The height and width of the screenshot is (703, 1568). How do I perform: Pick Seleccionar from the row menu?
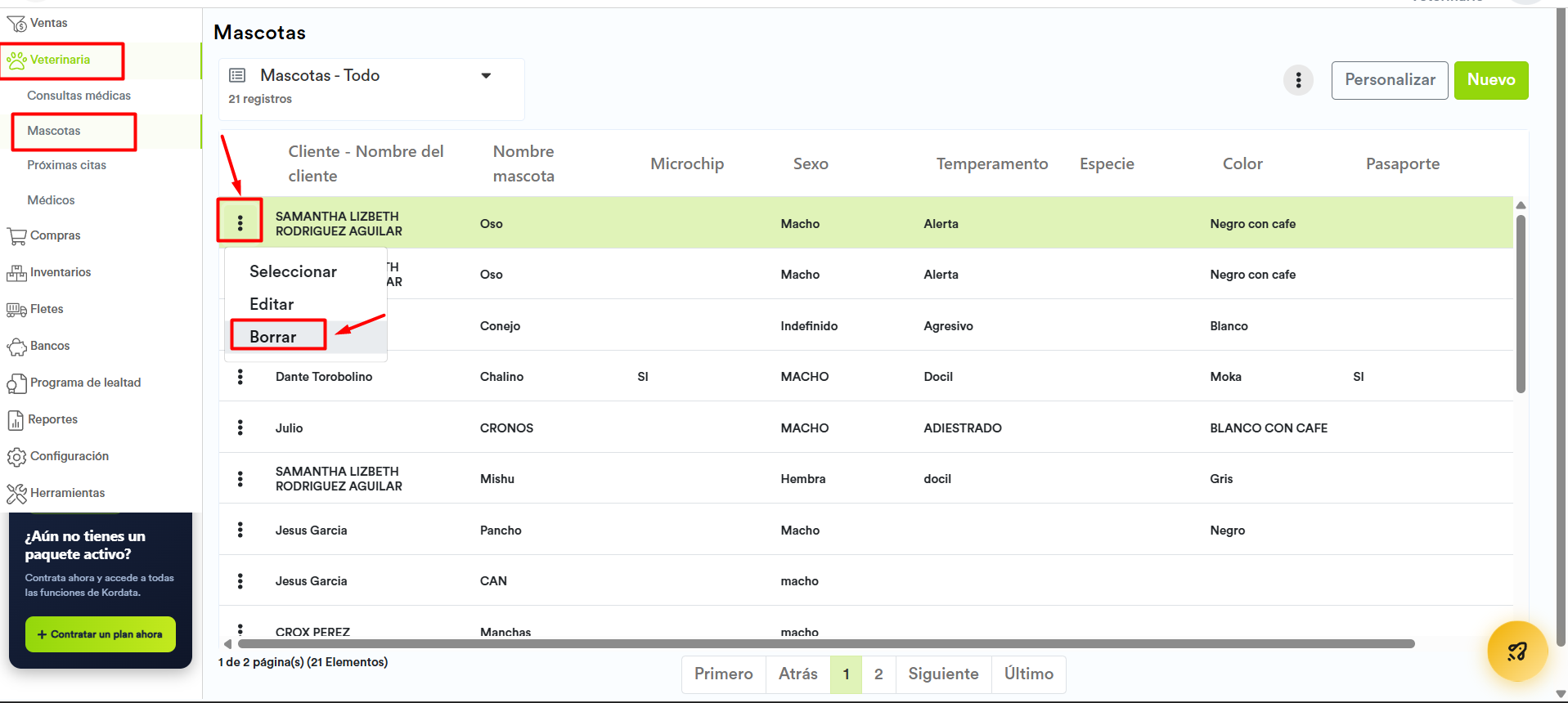click(293, 271)
